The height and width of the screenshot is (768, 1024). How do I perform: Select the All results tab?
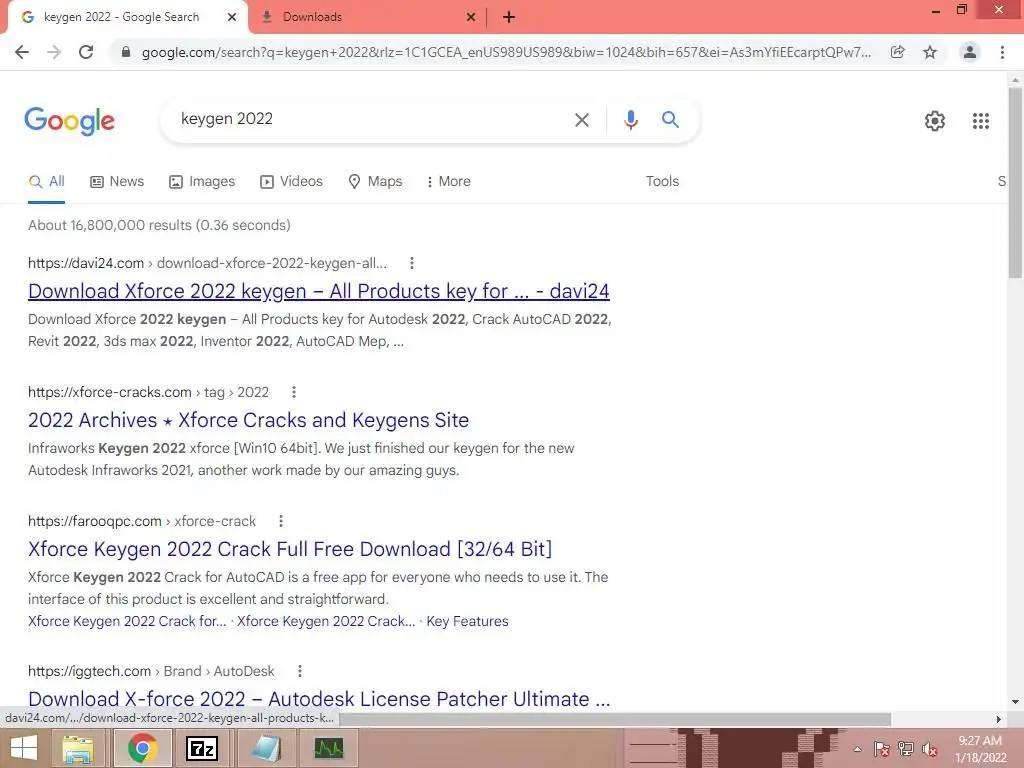46,182
